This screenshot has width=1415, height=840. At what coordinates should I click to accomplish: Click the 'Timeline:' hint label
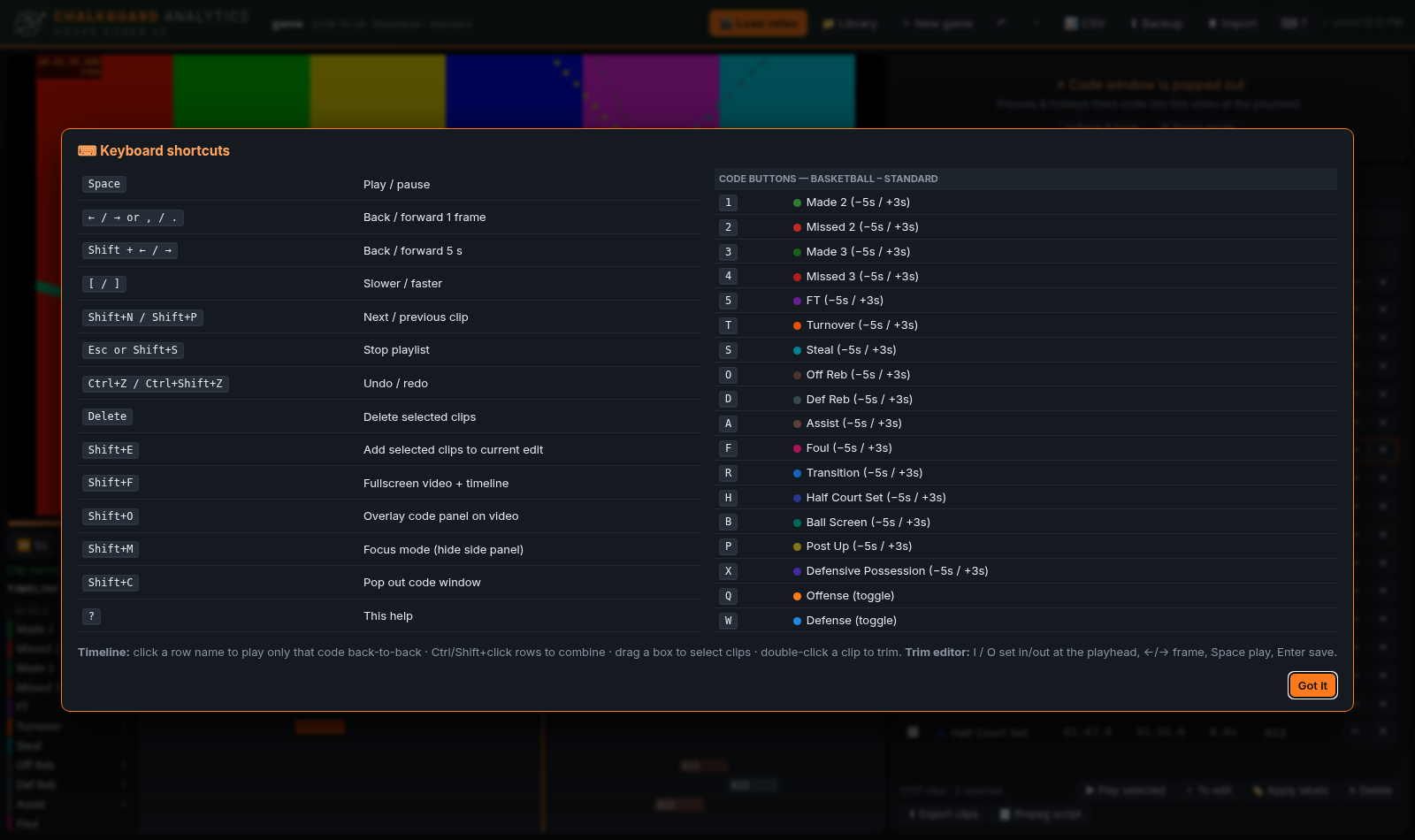click(103, 653)
